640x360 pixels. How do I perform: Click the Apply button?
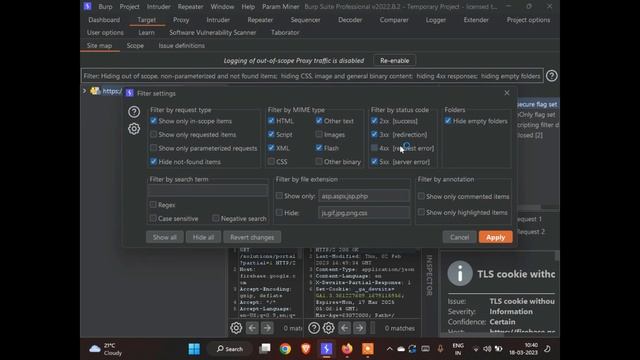pyautogui.click(x=496, y=237)
